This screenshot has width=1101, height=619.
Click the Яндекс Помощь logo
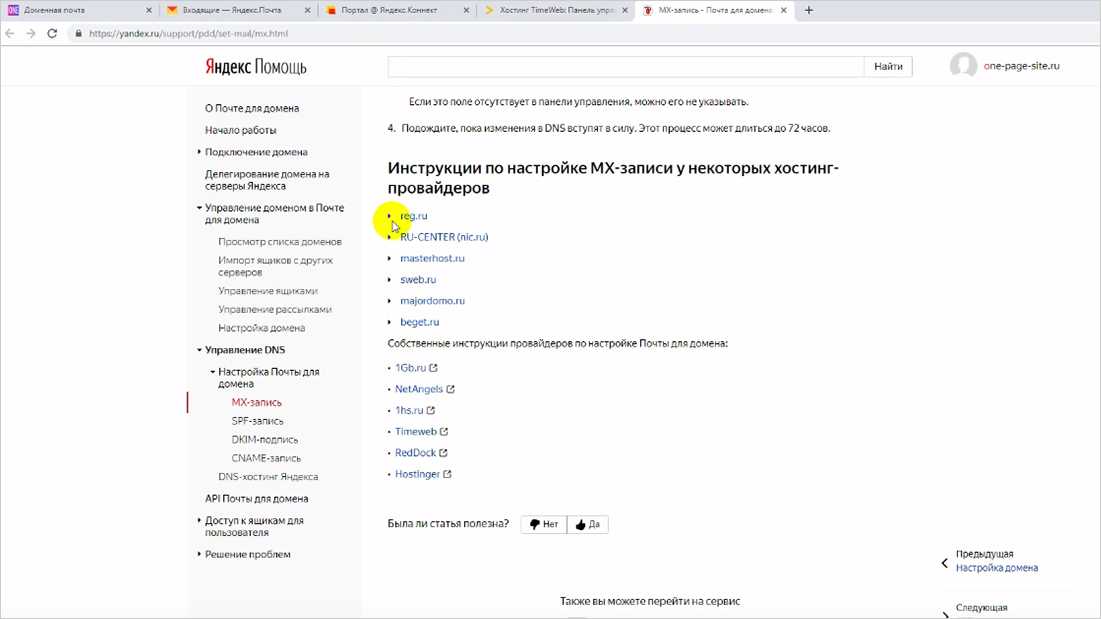[256, 67]
